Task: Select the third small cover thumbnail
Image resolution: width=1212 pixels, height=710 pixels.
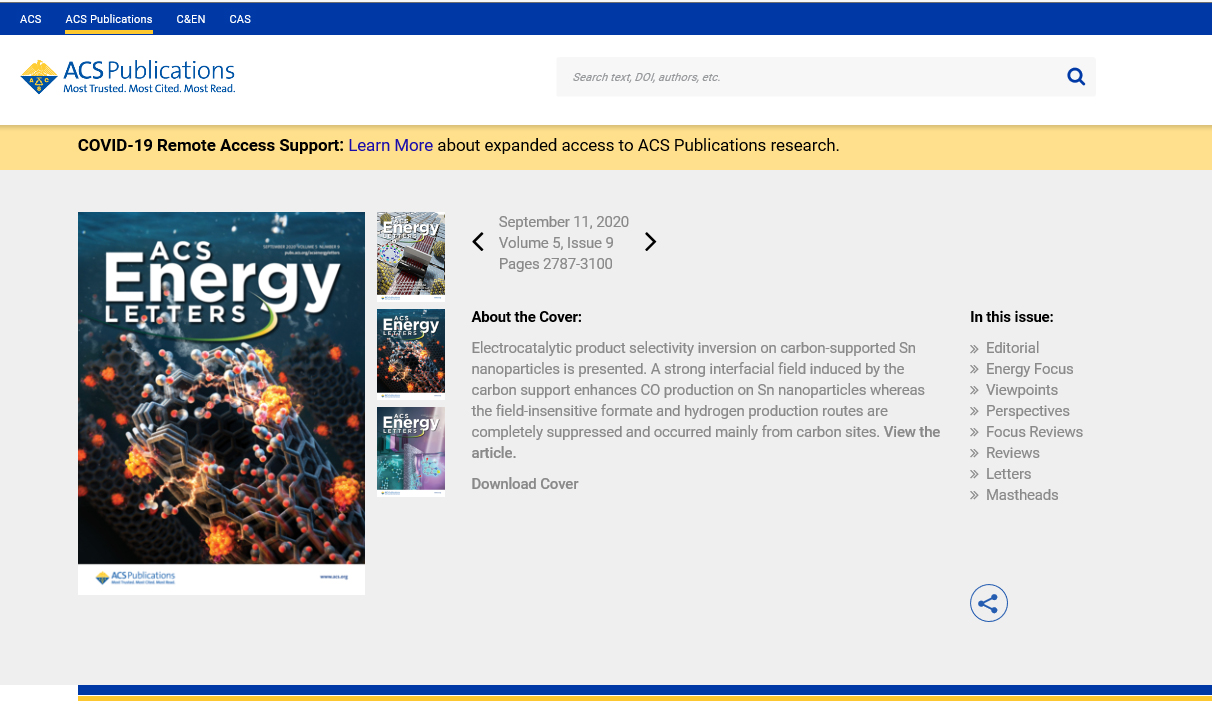Action: (411, 451)
